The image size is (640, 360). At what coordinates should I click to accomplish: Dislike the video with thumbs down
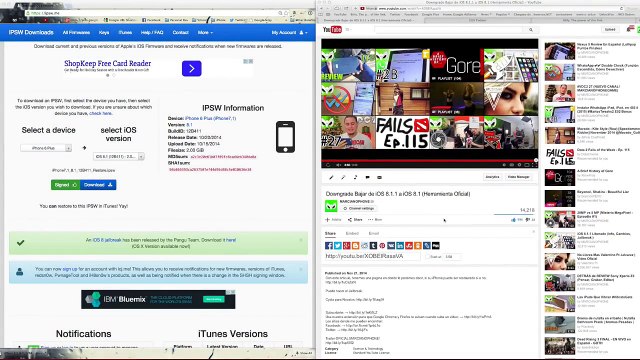(x=528, y=220)
